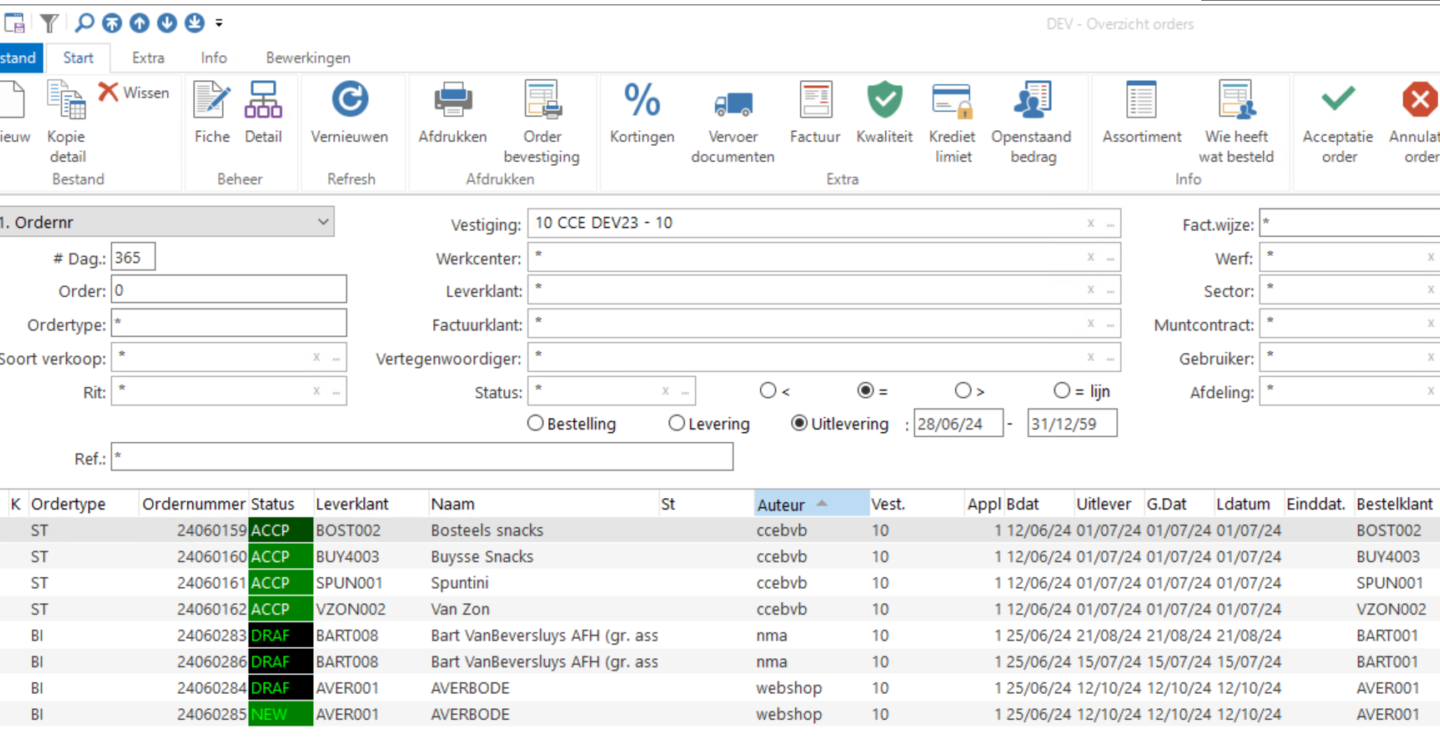Switch to the Info ribbon tab
The width and height of the screenshot is (1440, 739).
[213, 58]
